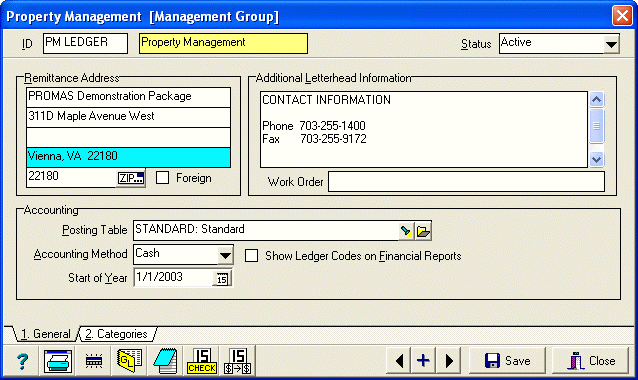Click the ID field PM LEDGER
The width and height of the screenshot is (638, 380).
coord(85,43)
